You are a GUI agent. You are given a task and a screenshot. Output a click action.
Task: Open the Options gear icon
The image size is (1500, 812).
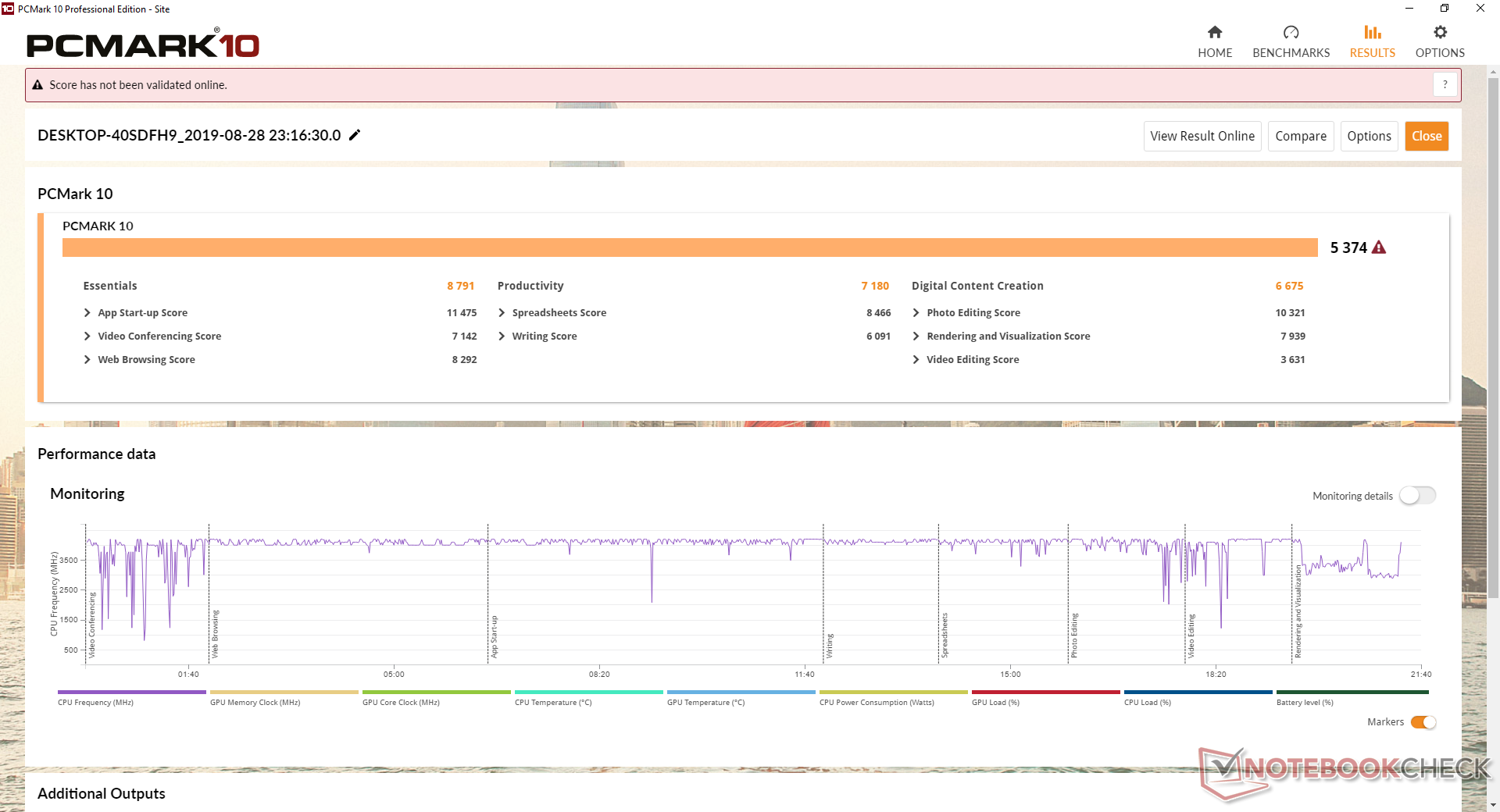1440,32
